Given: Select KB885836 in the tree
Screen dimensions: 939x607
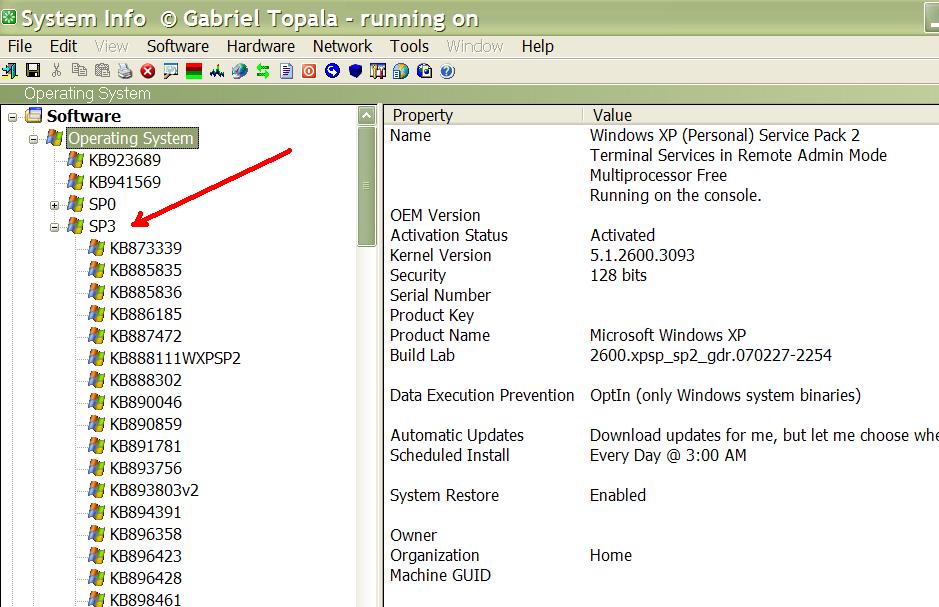Looking at the screenshot, I should click(x=146, y=292).
